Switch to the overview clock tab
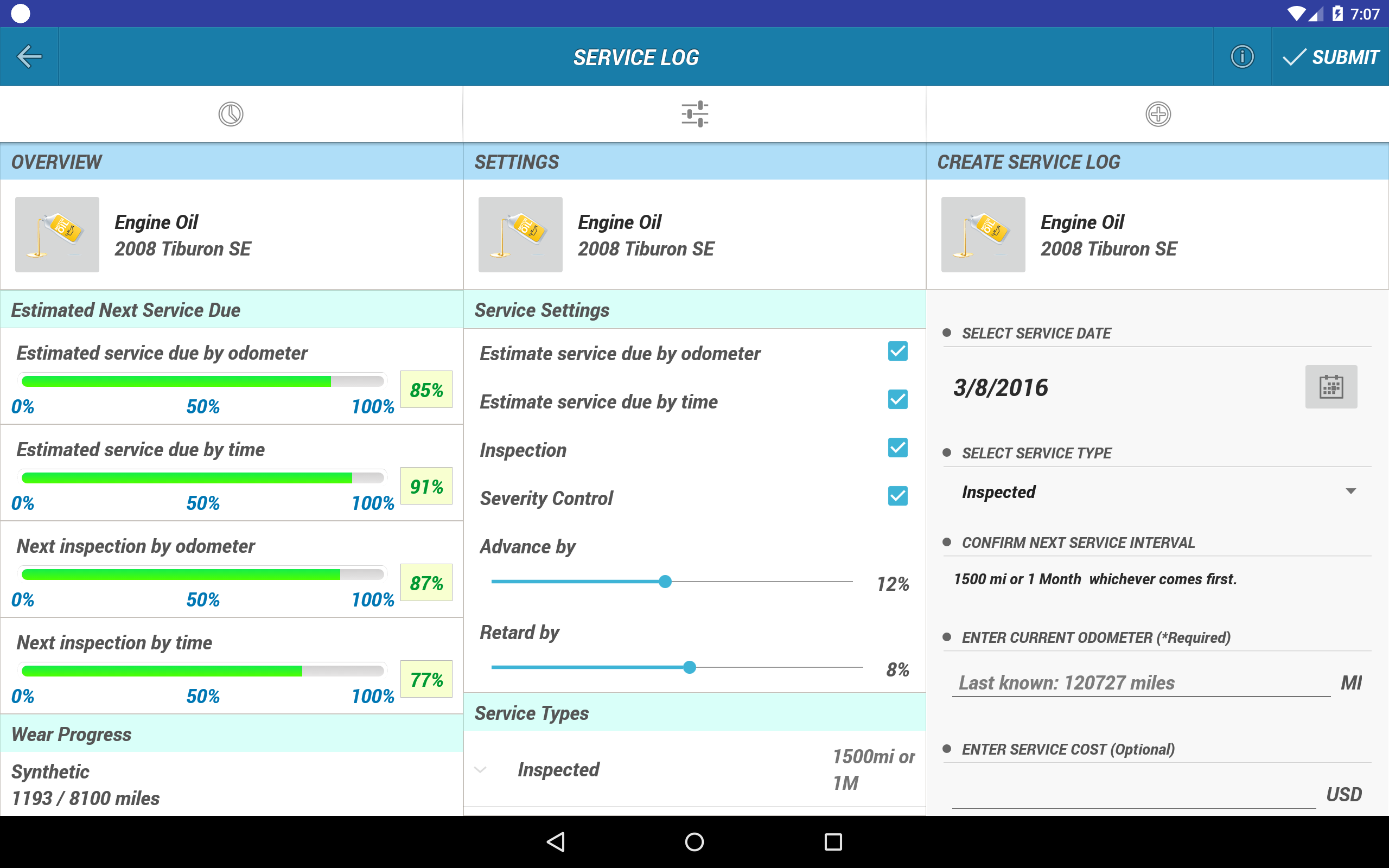The image size is (1389, 868). pyautogui.click(x=231, y=114)
